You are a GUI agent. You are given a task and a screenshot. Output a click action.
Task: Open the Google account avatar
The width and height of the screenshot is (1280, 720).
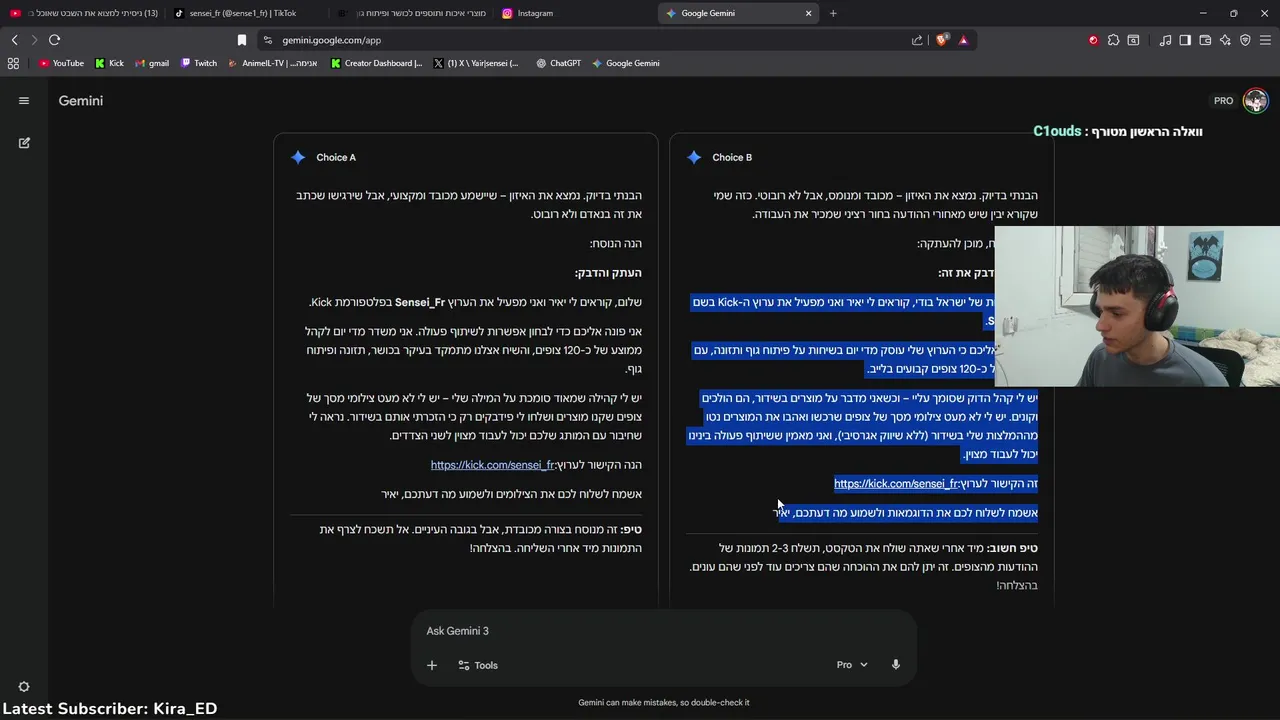(x=1256, y=100)
